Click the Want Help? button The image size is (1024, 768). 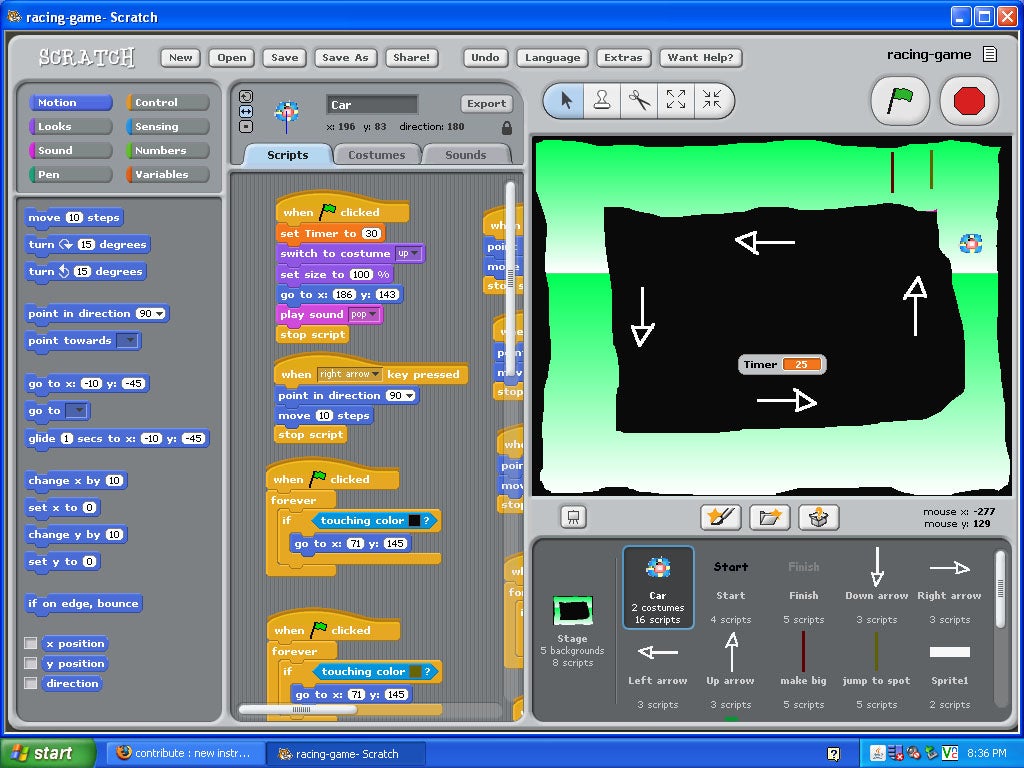click(x=701, y=57)
